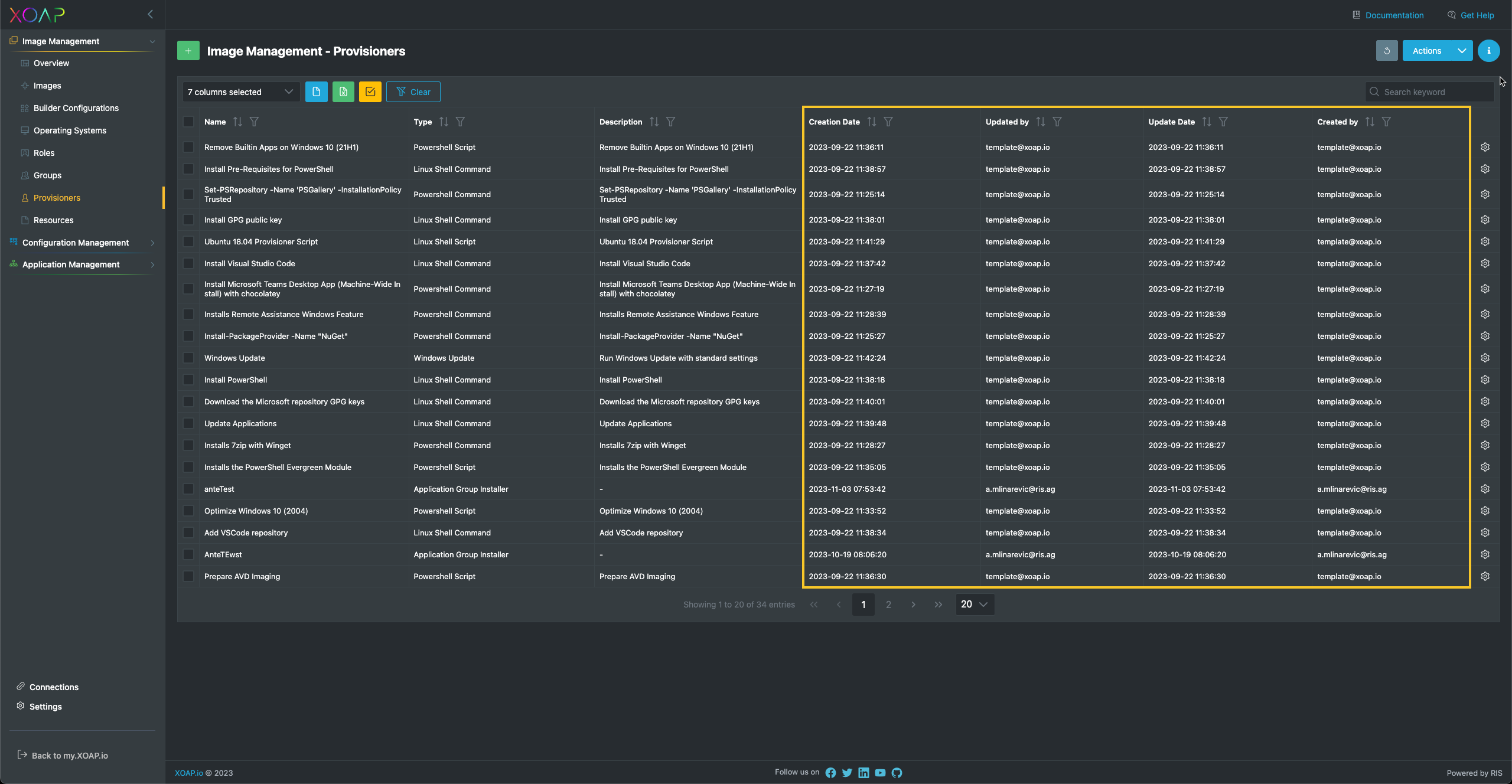The height and width of the screenshot is (784, 1512).
Task: Sort by Updated by arrows
Action: coord(1040,122)
